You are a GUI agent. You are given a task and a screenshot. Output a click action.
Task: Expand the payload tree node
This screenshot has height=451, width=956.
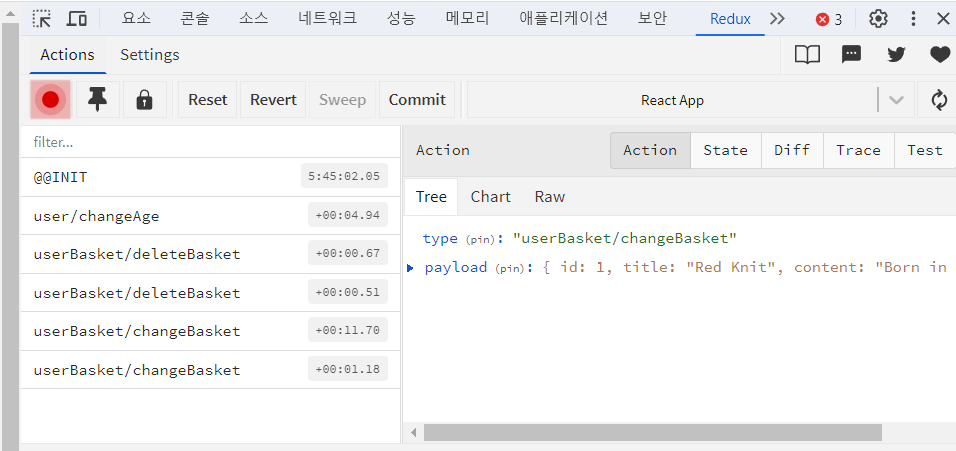pyautogui.click(x=410, y=267)
